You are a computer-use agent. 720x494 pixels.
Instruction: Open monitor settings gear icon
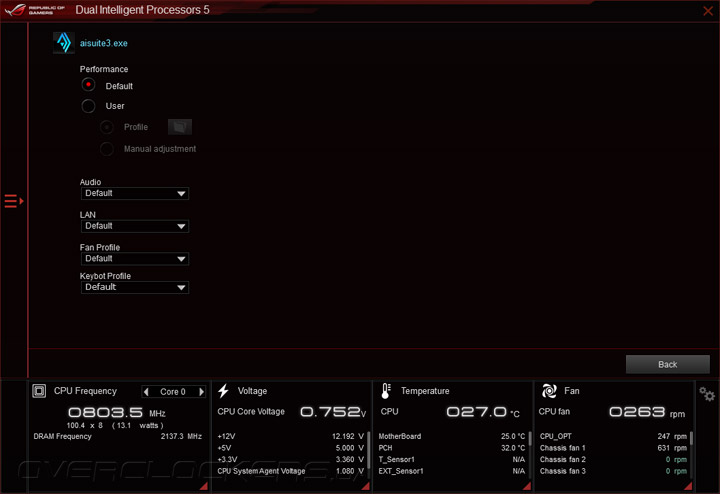point(707,394)
